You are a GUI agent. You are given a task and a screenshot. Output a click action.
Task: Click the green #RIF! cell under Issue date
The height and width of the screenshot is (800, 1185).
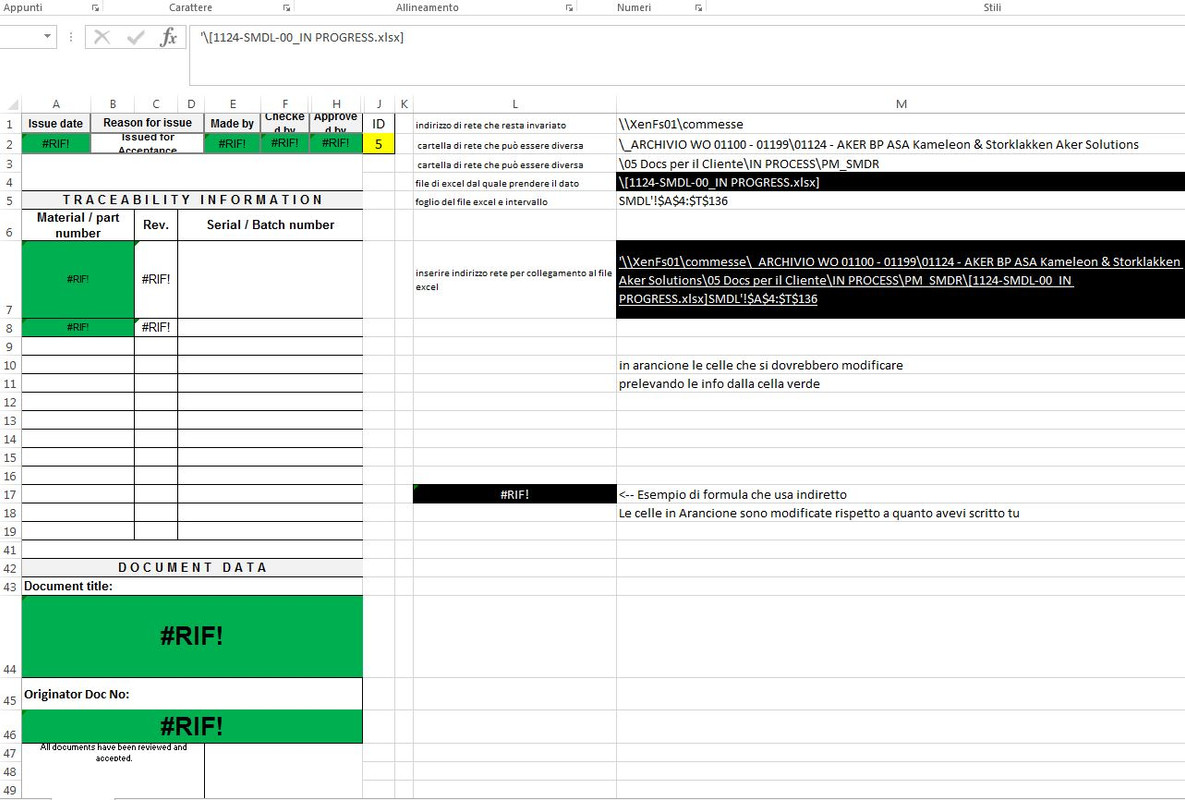click(56, 144)
